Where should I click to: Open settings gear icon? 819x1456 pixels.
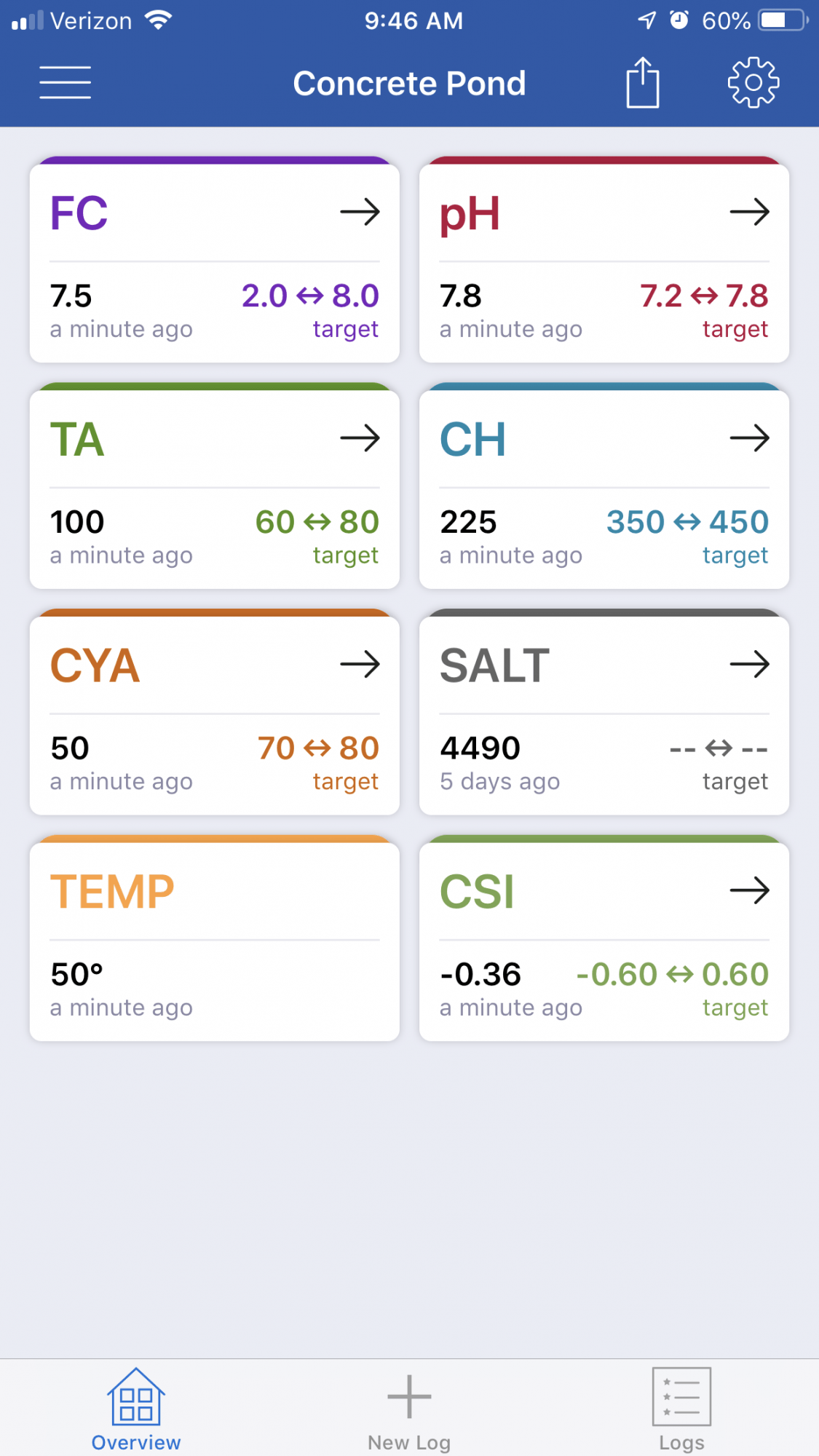pos(753,82)
